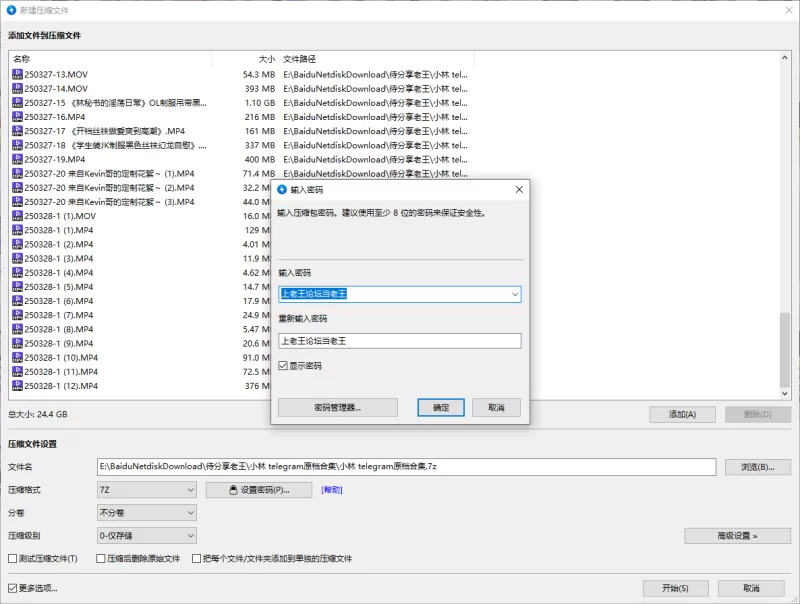The height and width of the screenshot is (604, 800).
Task: Uncheck the 显示密码 checkbox
Action: coord(283,366)
